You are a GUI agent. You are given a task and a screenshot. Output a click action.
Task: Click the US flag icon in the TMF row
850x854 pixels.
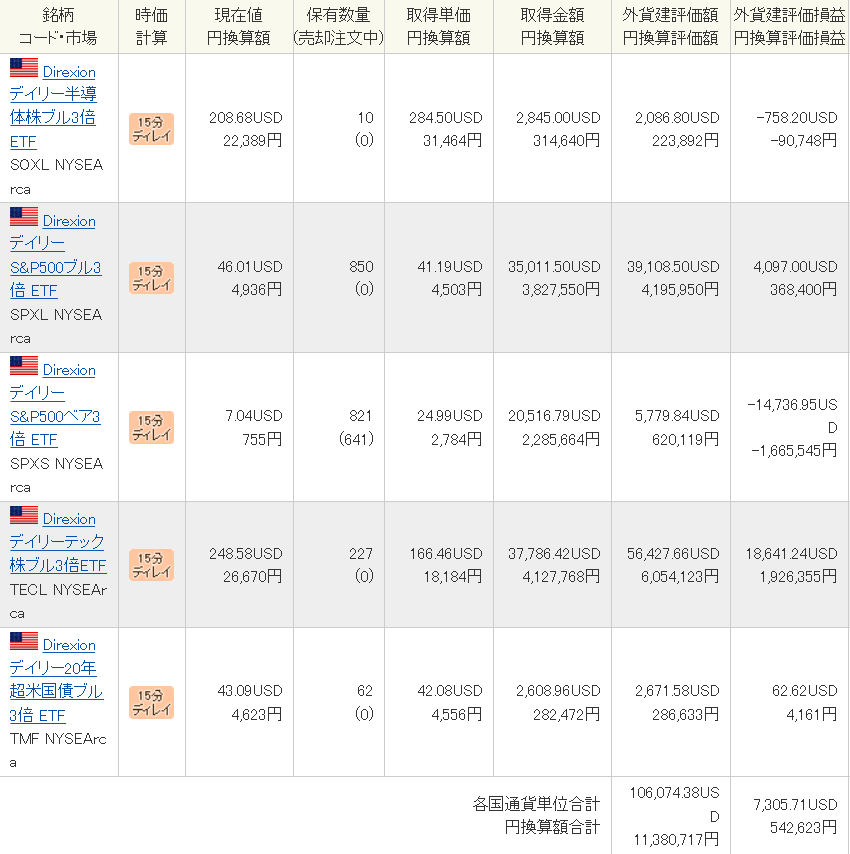[x=24, y=641]
